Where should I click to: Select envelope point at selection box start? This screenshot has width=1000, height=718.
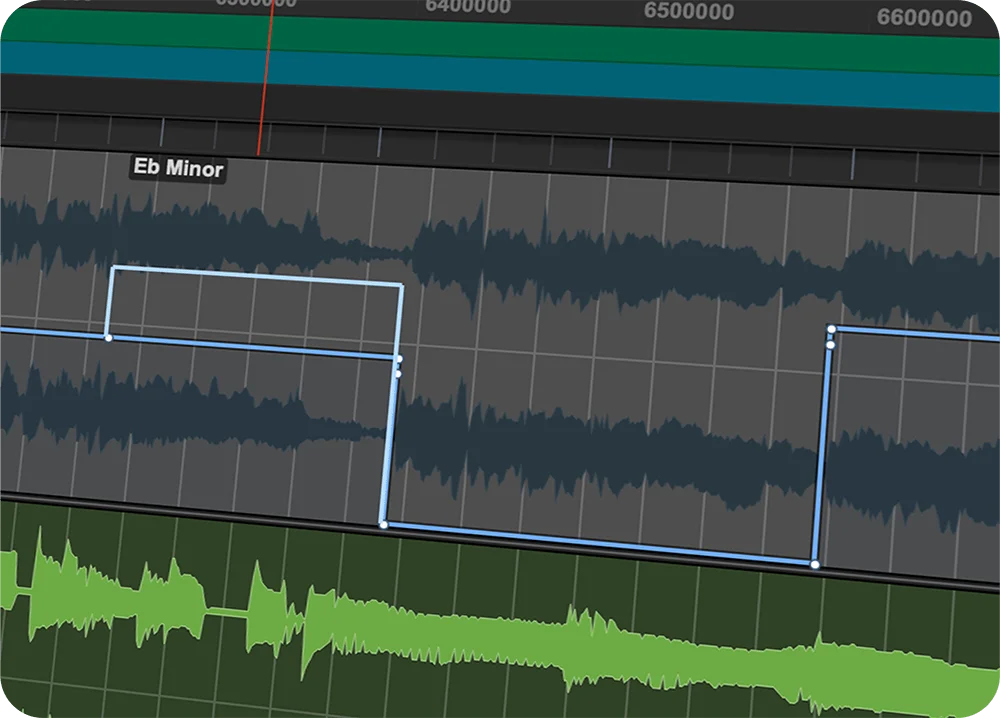point(108,337)
